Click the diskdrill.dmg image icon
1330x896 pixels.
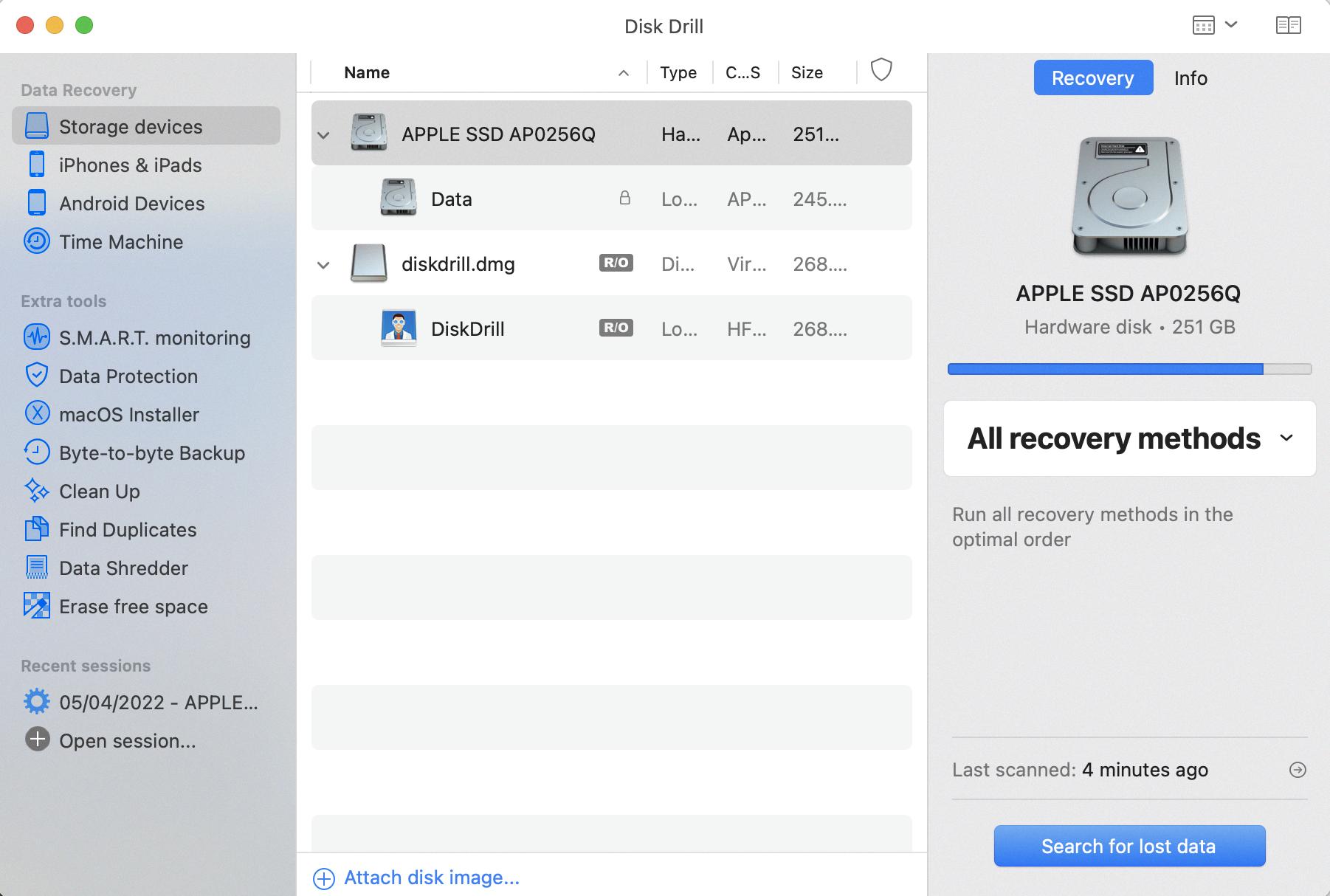pyautogui.click(x=368, y=263)
